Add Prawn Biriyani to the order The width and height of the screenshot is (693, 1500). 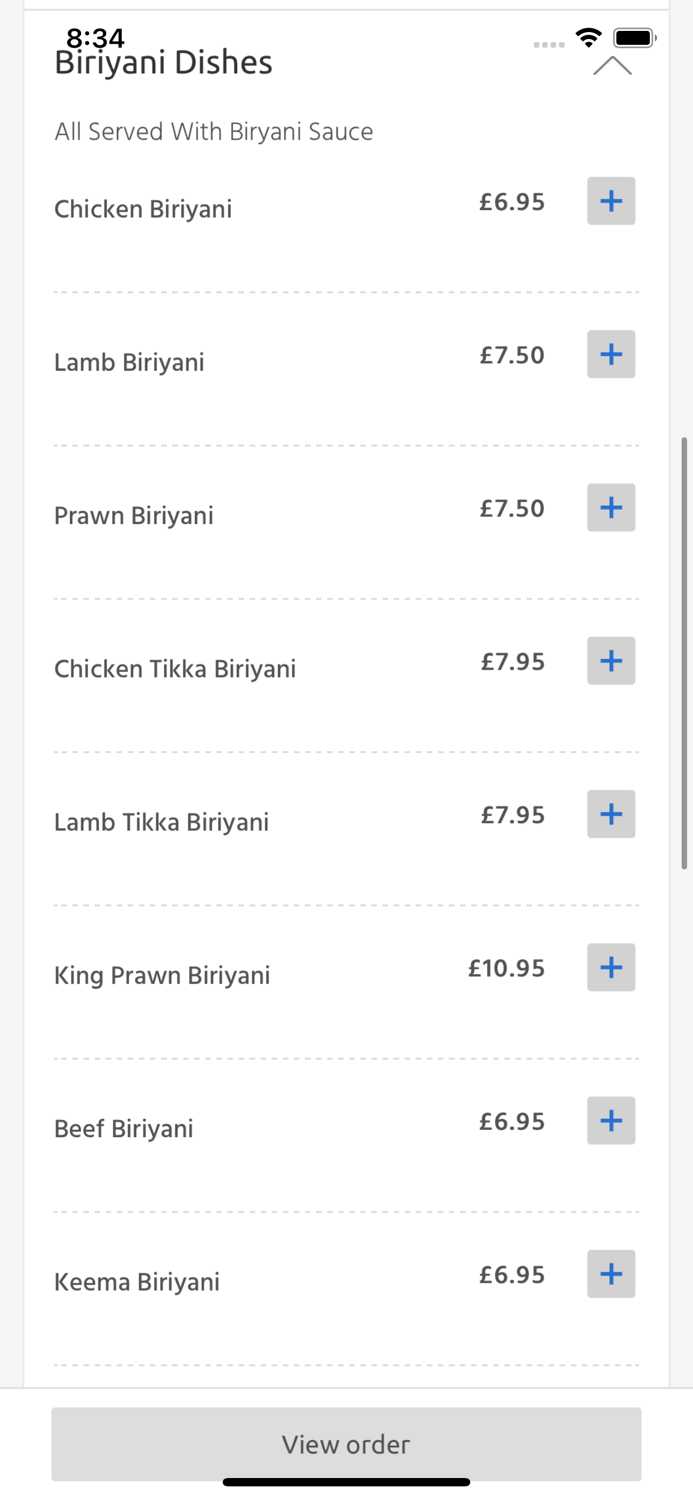610,507
